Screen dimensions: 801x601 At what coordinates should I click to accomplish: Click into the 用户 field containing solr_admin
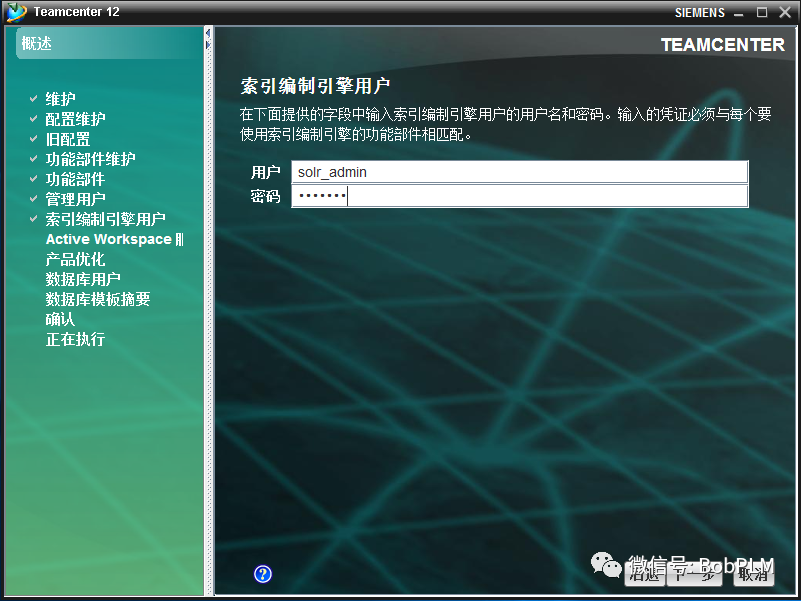pyautogui.click(x=520, y=172)
